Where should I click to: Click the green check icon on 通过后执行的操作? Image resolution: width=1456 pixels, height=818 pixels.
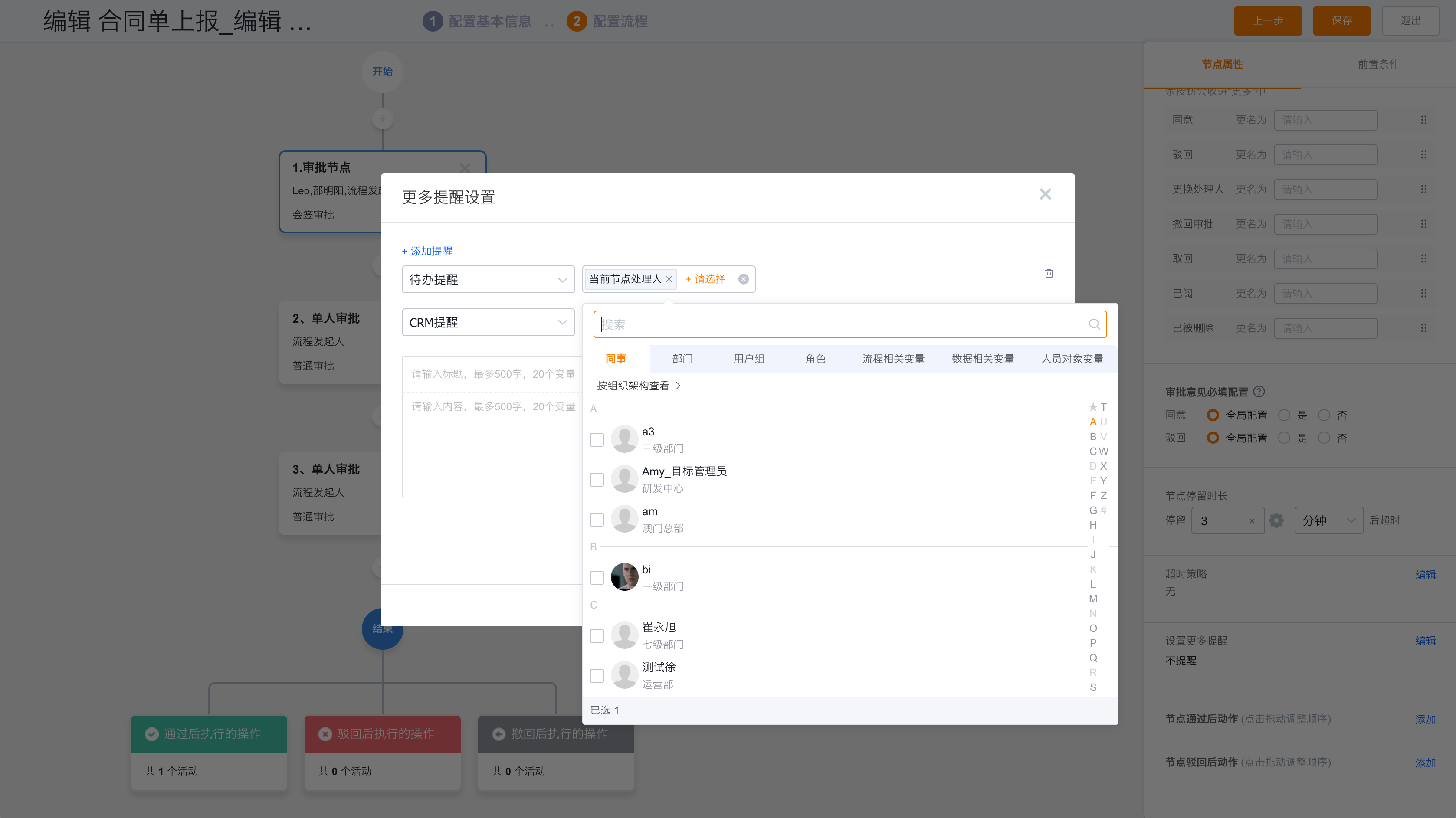point(151,734)
